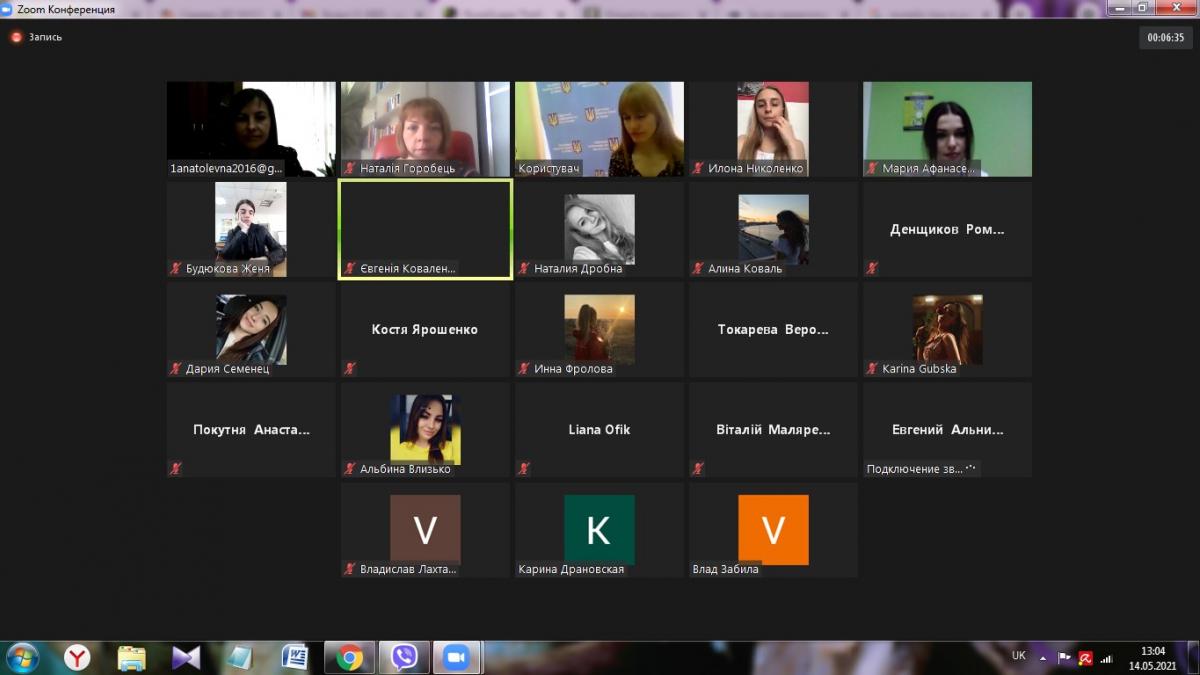Click muted mic icon on Liana Ofik tile
The height and width of the screenshot is (675, 1200).
524,469
